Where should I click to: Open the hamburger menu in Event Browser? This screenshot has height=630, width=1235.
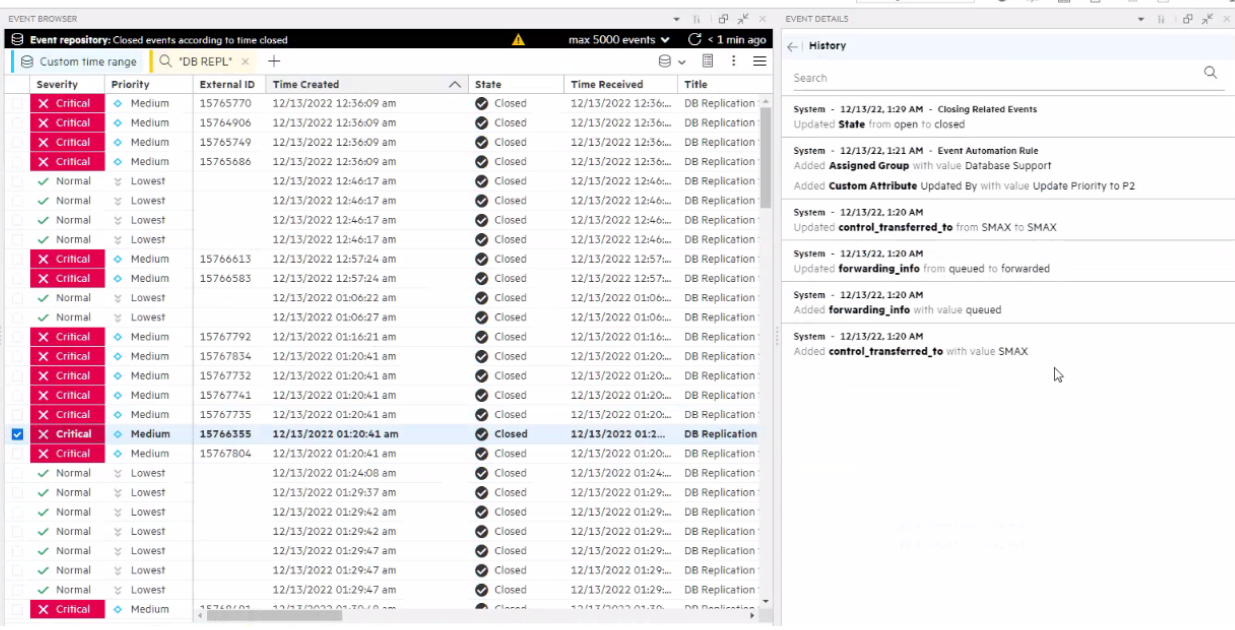[759, 61]
